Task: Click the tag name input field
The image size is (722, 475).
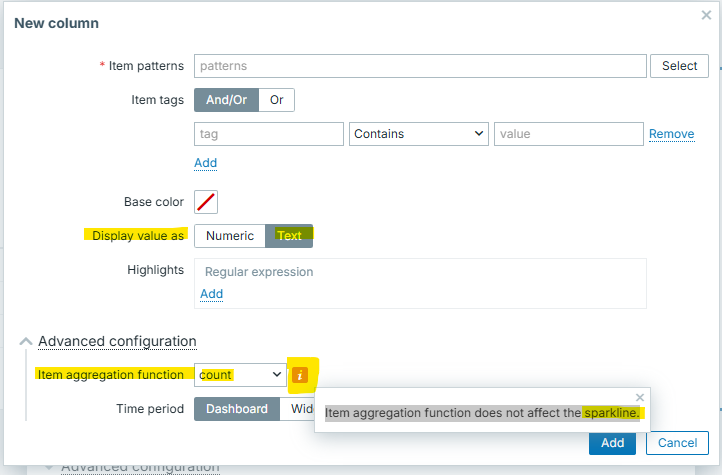Action: 268,134
